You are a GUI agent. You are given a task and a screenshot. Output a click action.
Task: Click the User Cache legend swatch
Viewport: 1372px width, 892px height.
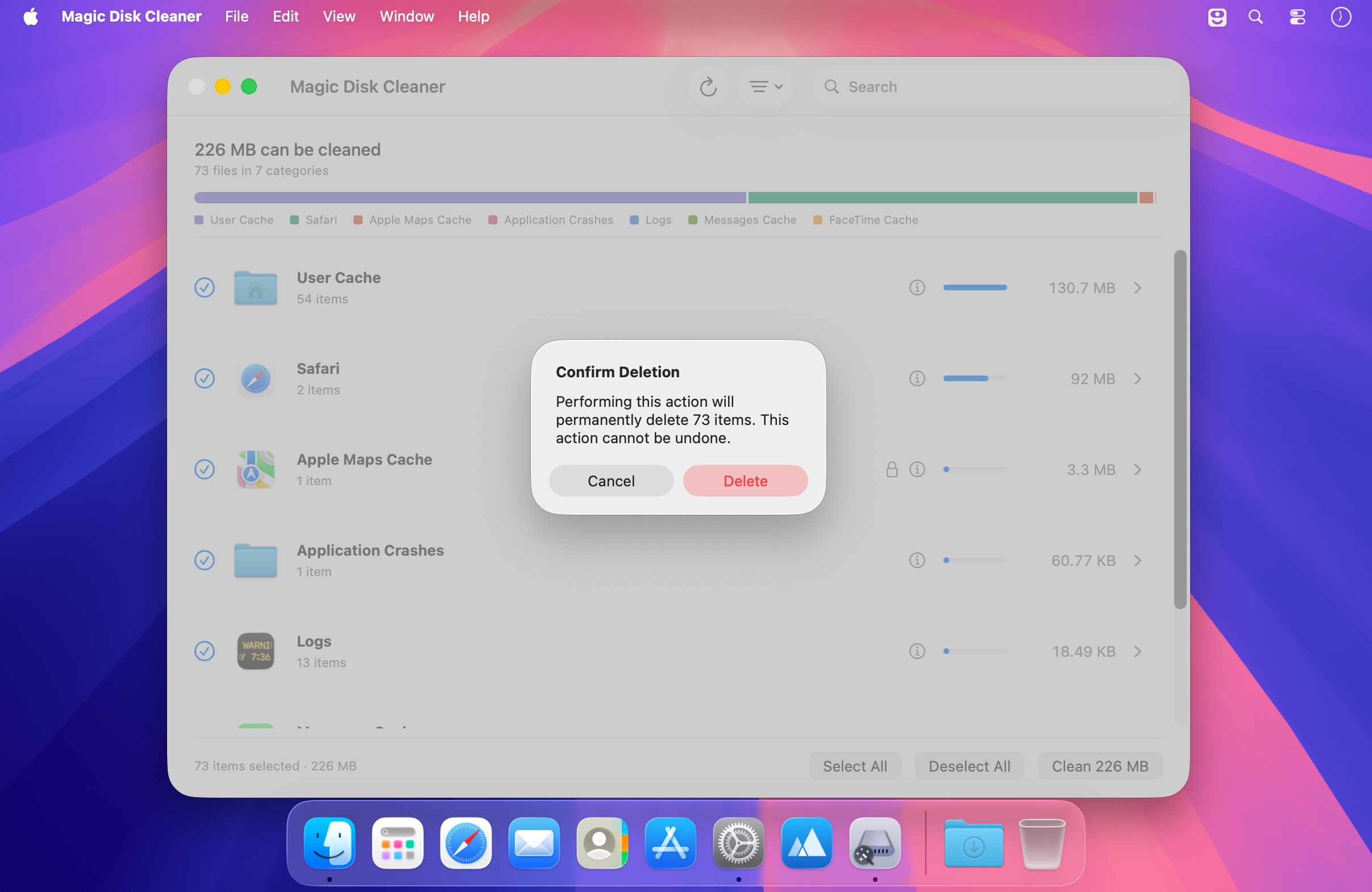coord(199,220)
